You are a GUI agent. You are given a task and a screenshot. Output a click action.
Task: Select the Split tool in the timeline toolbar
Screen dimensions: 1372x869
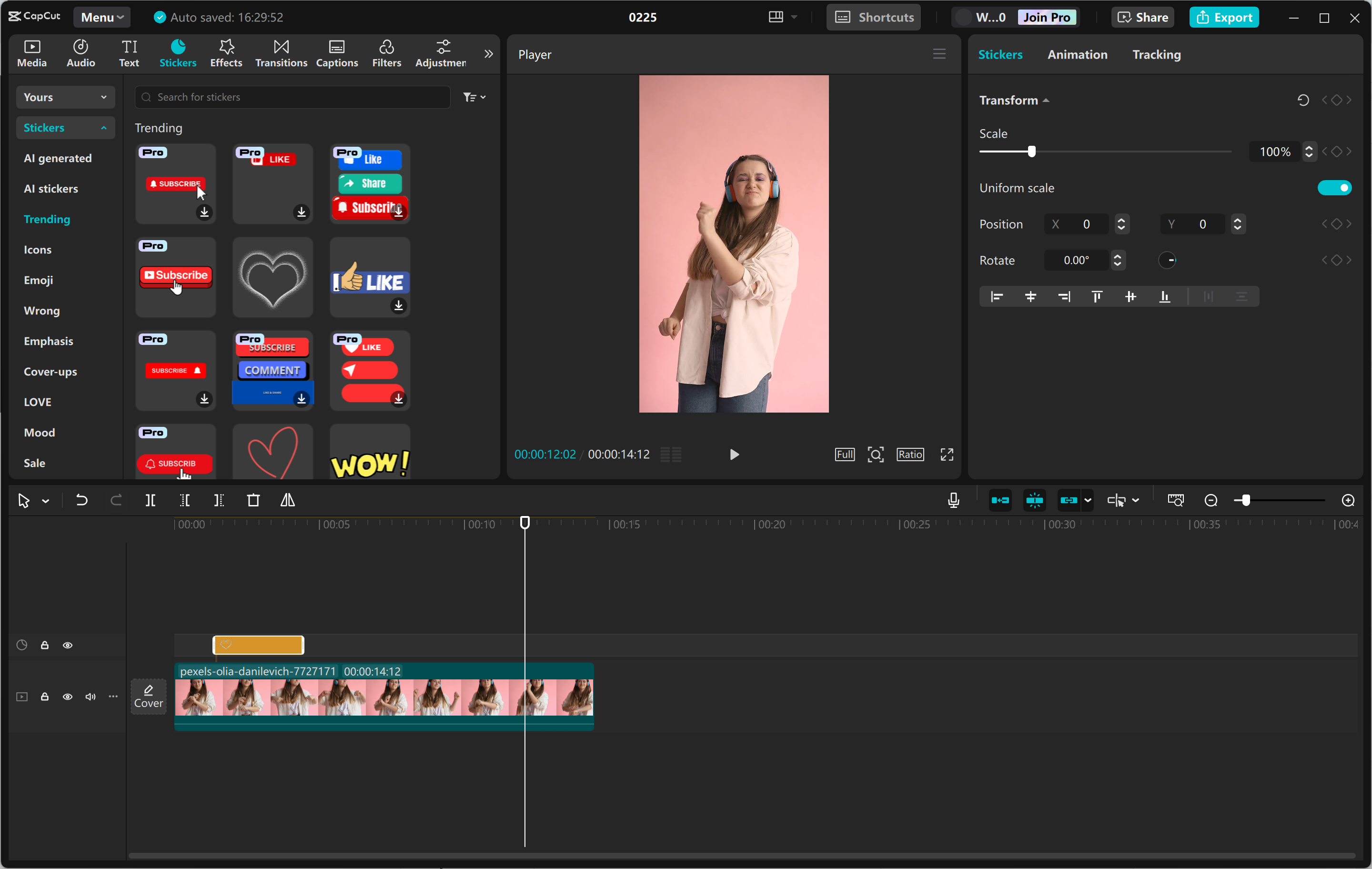pyautogui.click(x=151, y=500)
